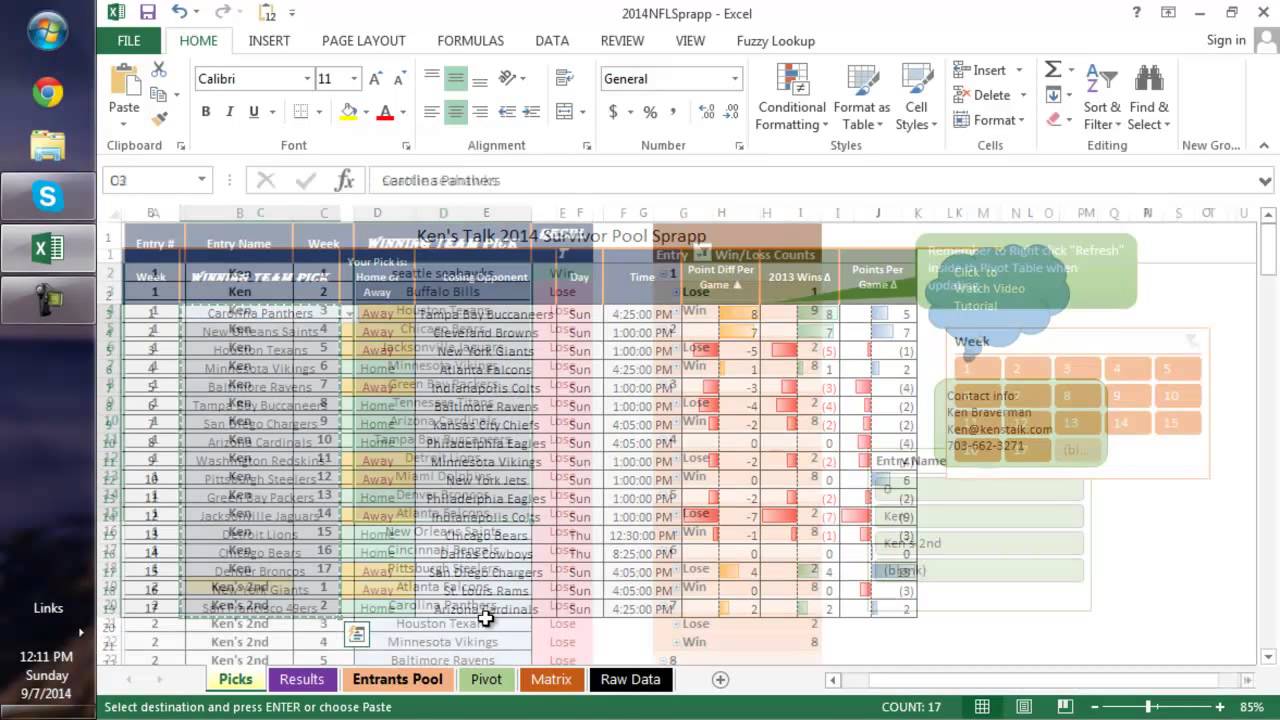This screenshot has height=720, width=1280.
Task: Click the Cut scissors icon
Action: pos(158,69)
